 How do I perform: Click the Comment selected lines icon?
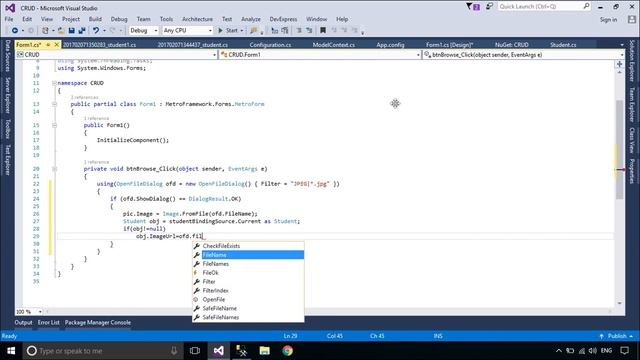pyautogui.click(x=299, y=31)
